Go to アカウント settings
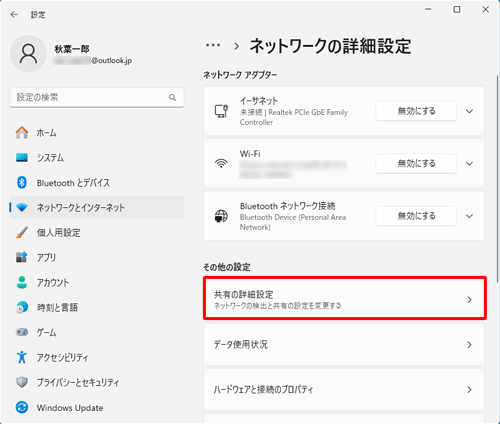The image size is (500, 424). [97, 282]
